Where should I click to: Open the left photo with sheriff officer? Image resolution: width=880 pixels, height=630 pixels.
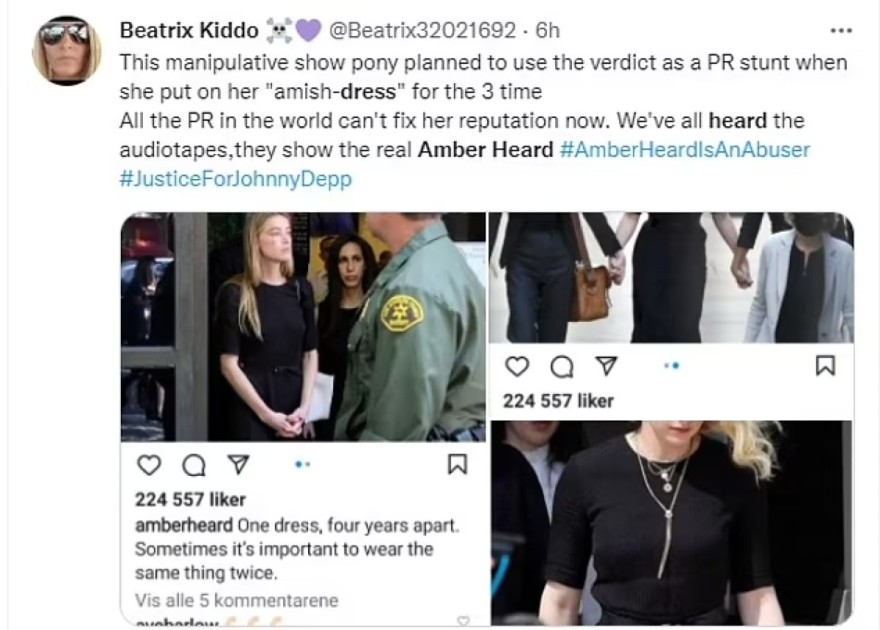pyautogui.click(x=303, y=327)
